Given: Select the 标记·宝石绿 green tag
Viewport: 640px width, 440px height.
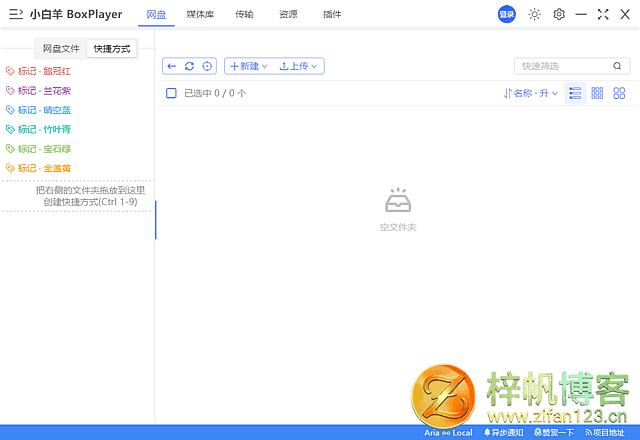Looking at the screenshot, I should click(x=38, y=149).
